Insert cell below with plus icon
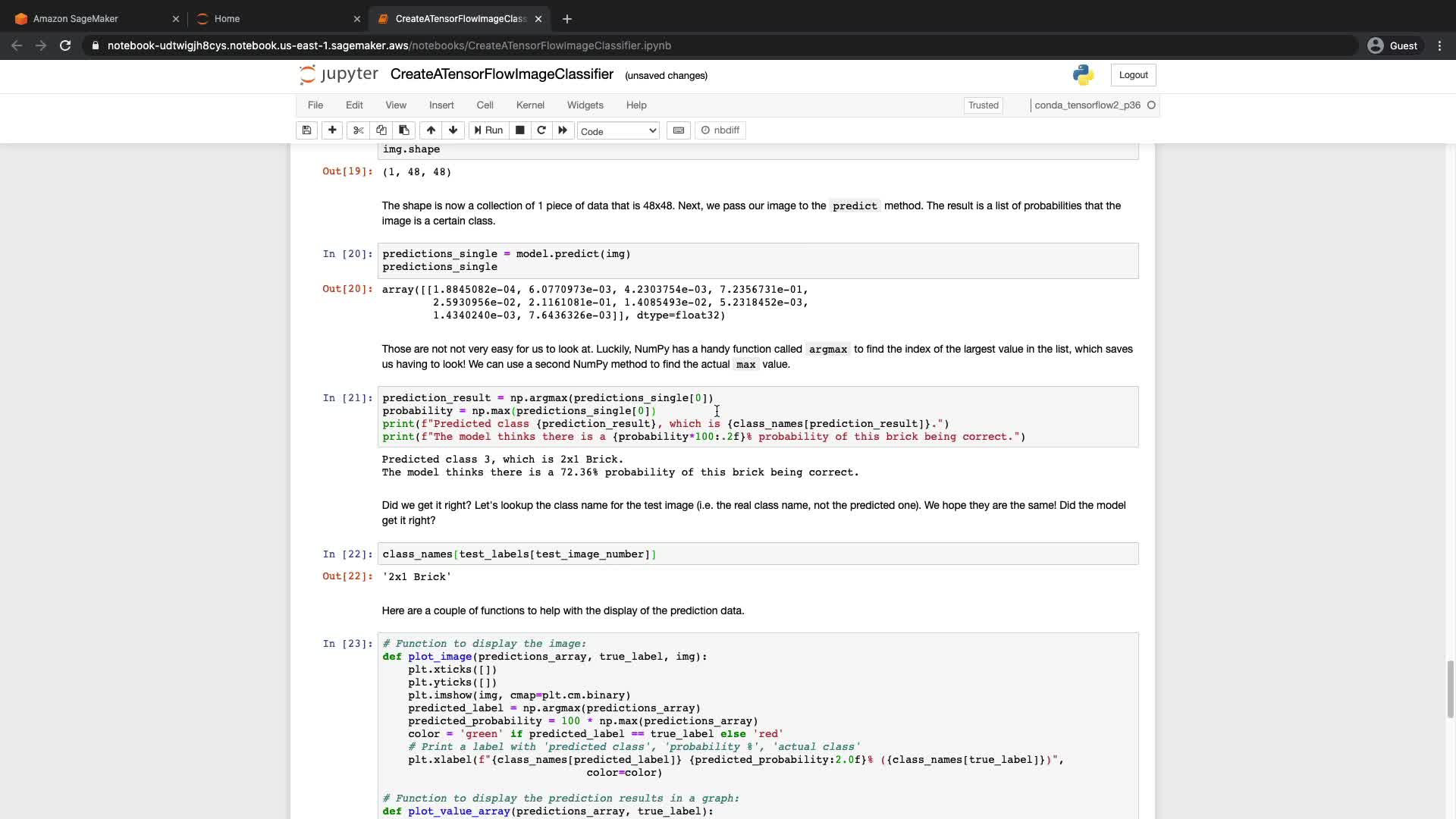 pyautogui.click(x=332, y=130)
